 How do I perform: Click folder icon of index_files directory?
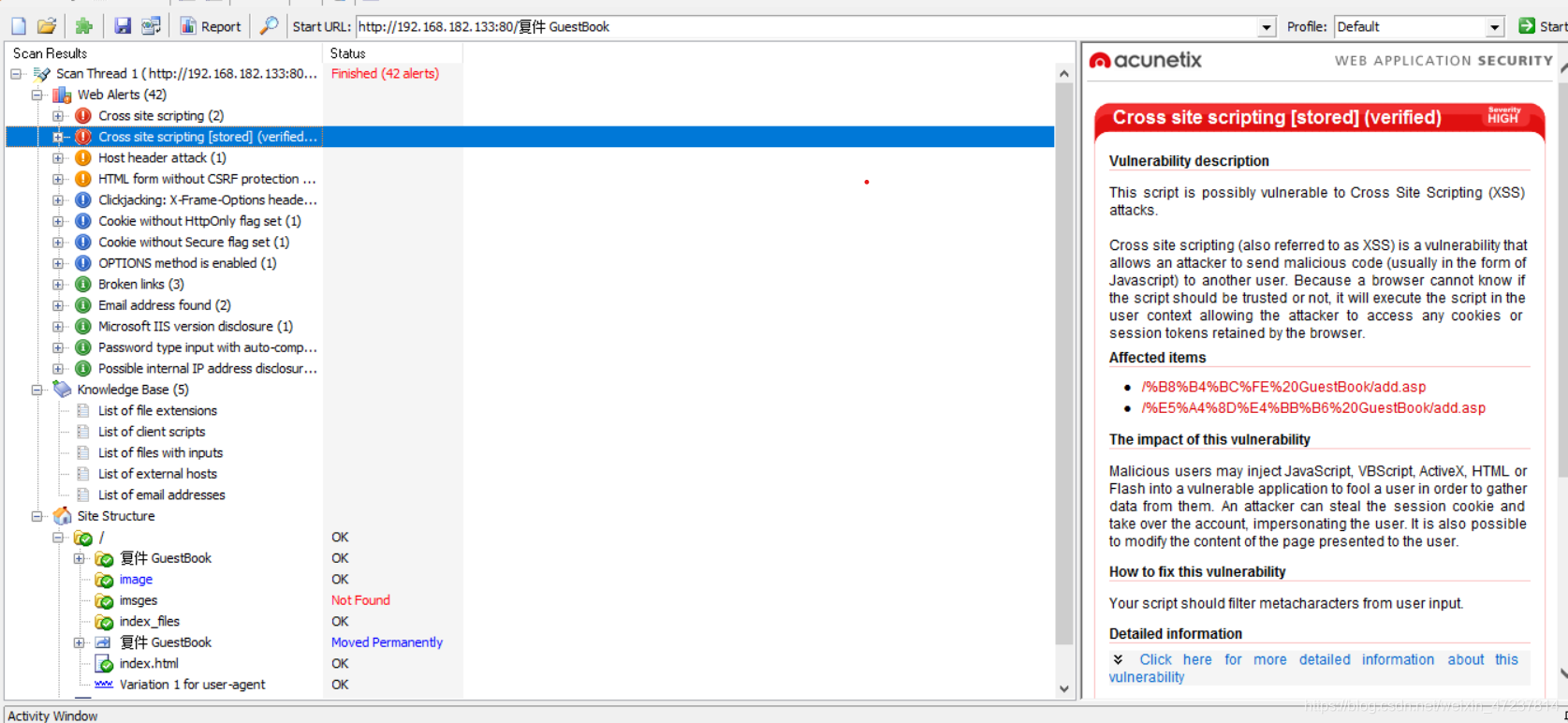click(104, 622)
